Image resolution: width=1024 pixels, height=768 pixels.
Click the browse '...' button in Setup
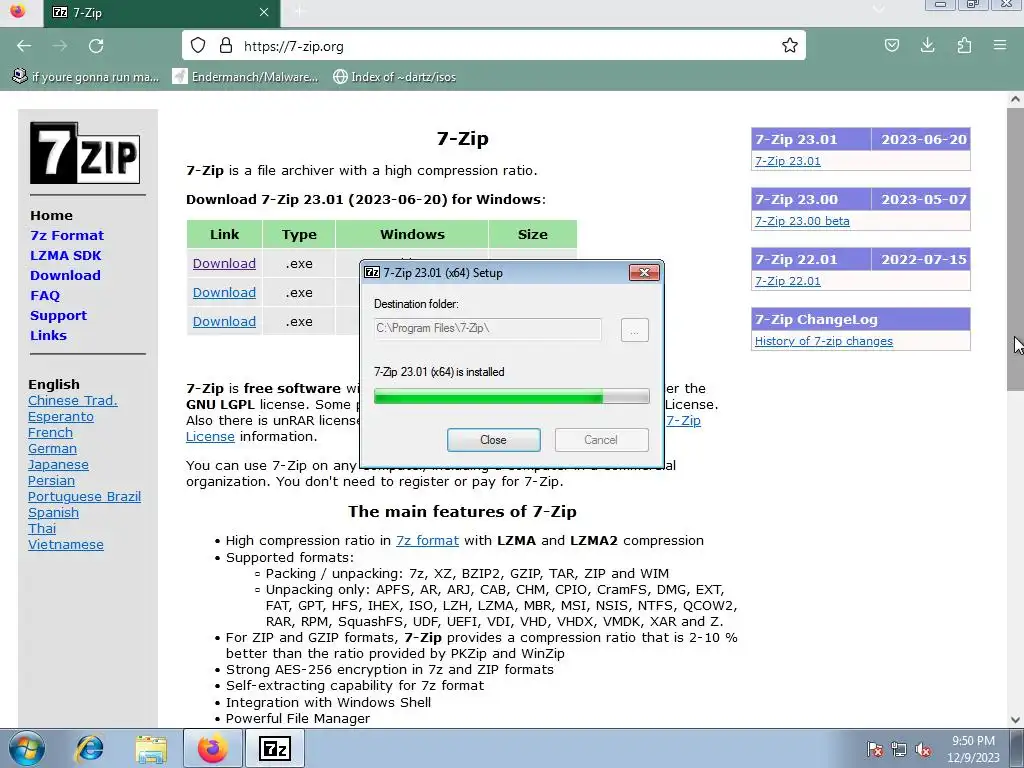point(634,330)
